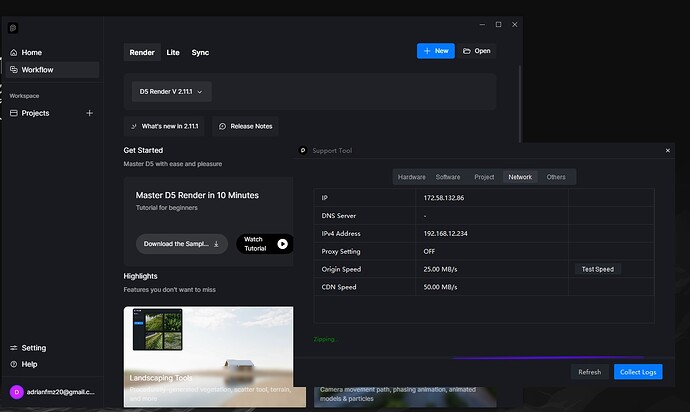Click Master D5 Render in 10 Minutes title
The width and height of the screenshot is (690, 412).
197,195
